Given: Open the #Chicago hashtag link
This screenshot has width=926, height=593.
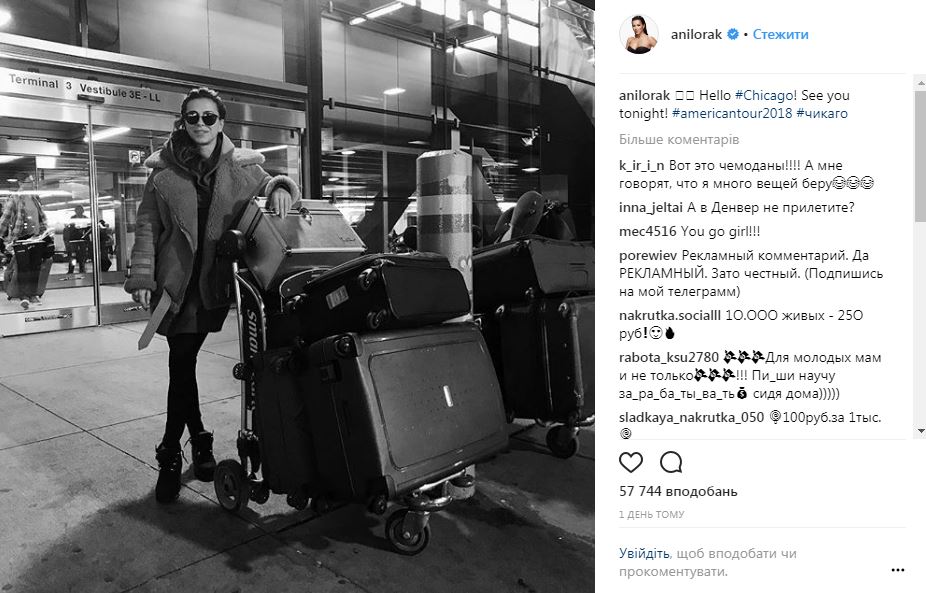Looking at the screenshot, I should click(765, 95).
